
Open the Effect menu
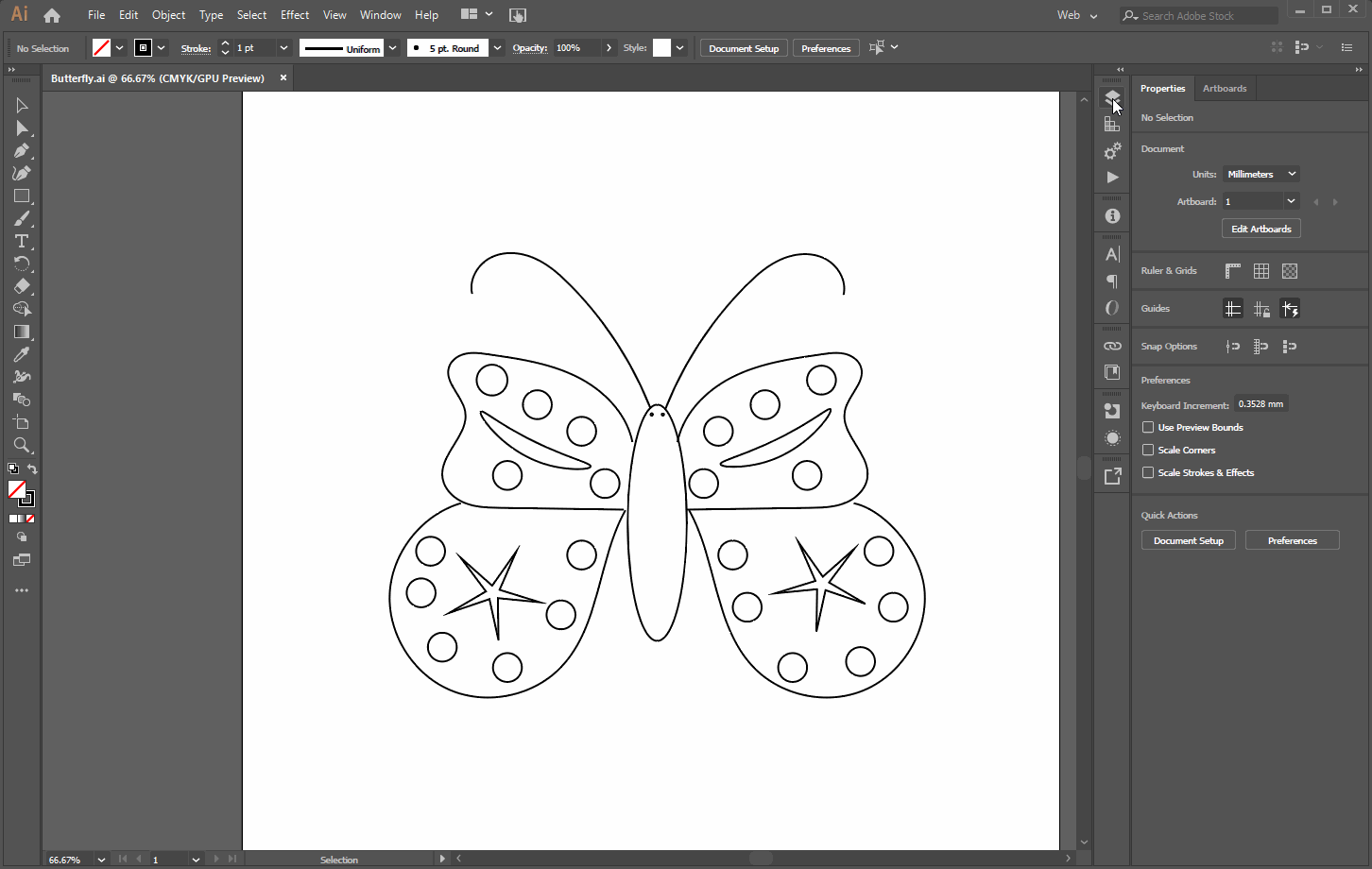[294, 14]
